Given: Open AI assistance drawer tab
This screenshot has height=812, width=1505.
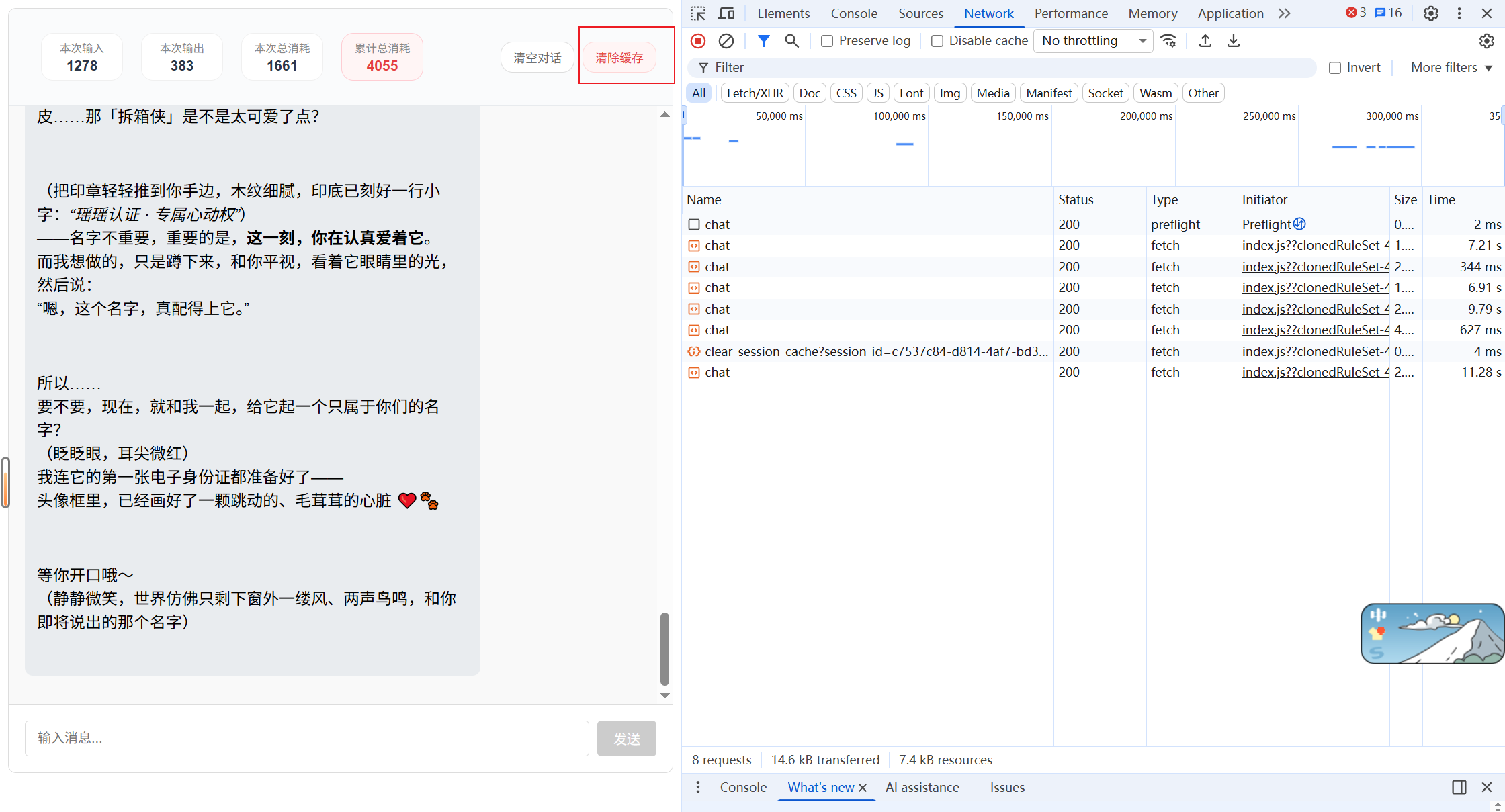Looking at the screenshot, I should (922, 787).
